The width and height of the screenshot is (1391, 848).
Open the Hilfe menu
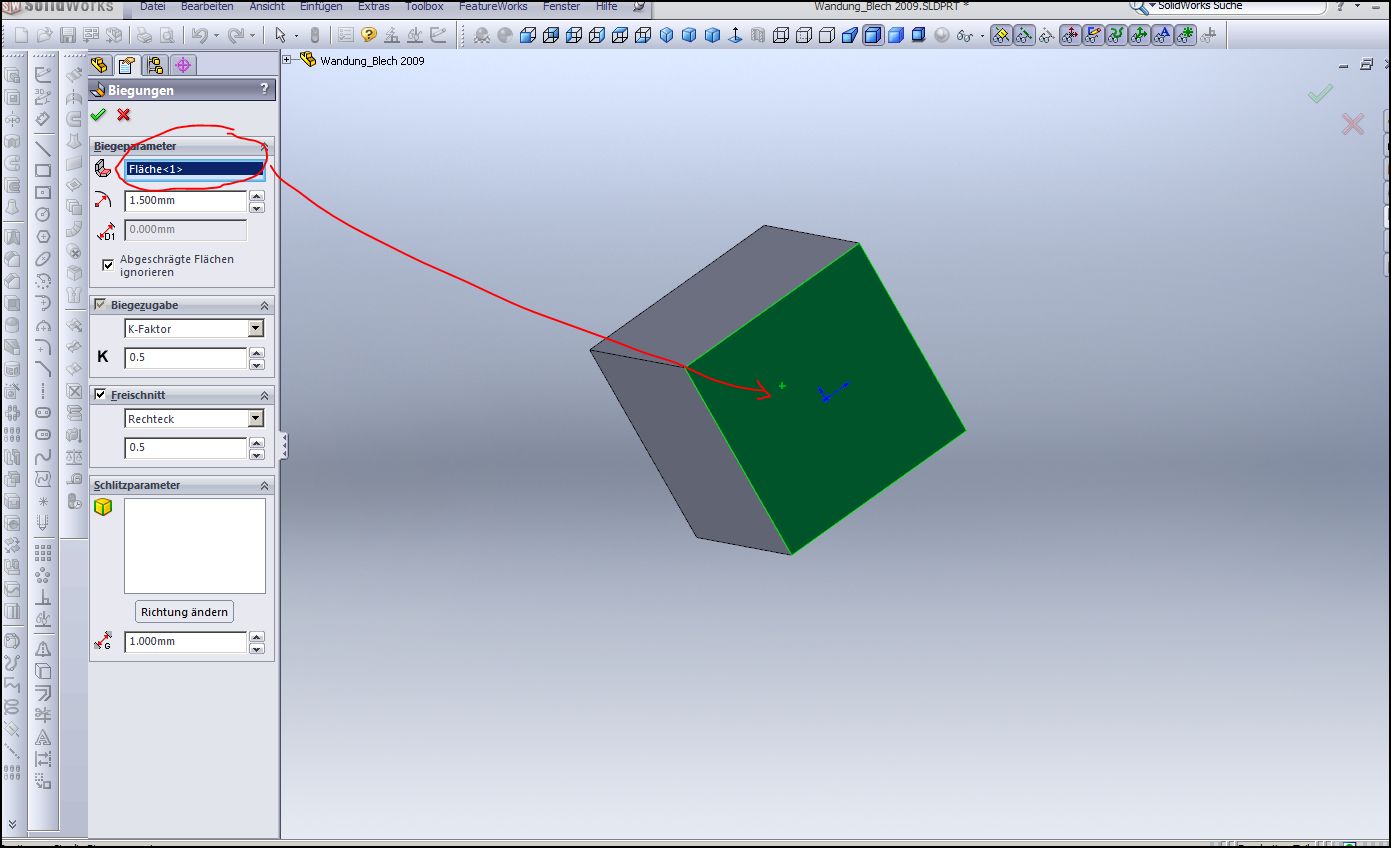pos(607,6)
